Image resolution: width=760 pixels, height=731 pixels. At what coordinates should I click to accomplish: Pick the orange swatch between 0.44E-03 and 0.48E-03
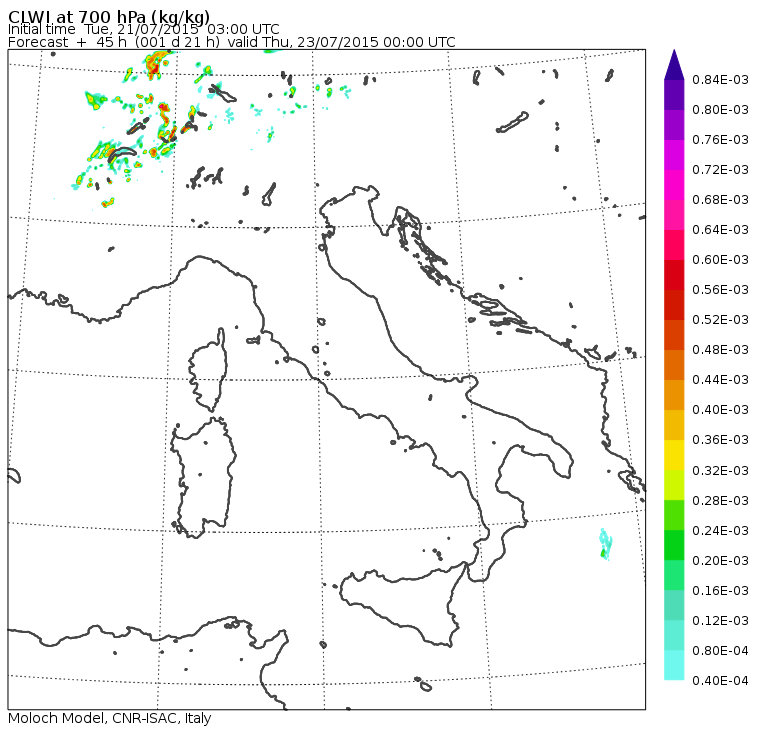coord(674,365)
